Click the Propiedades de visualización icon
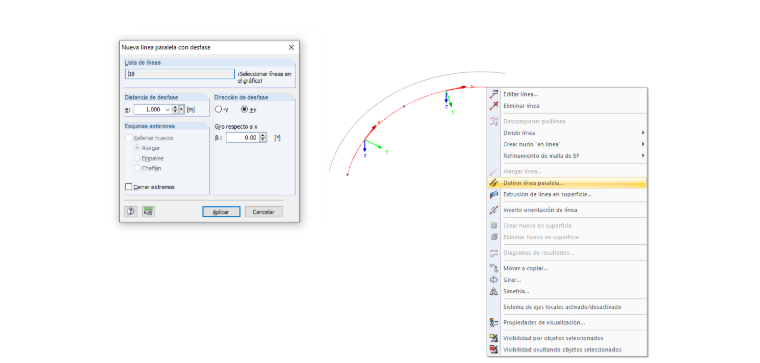Viewport: 760px width, 363px height. click(x=494, y=322)
